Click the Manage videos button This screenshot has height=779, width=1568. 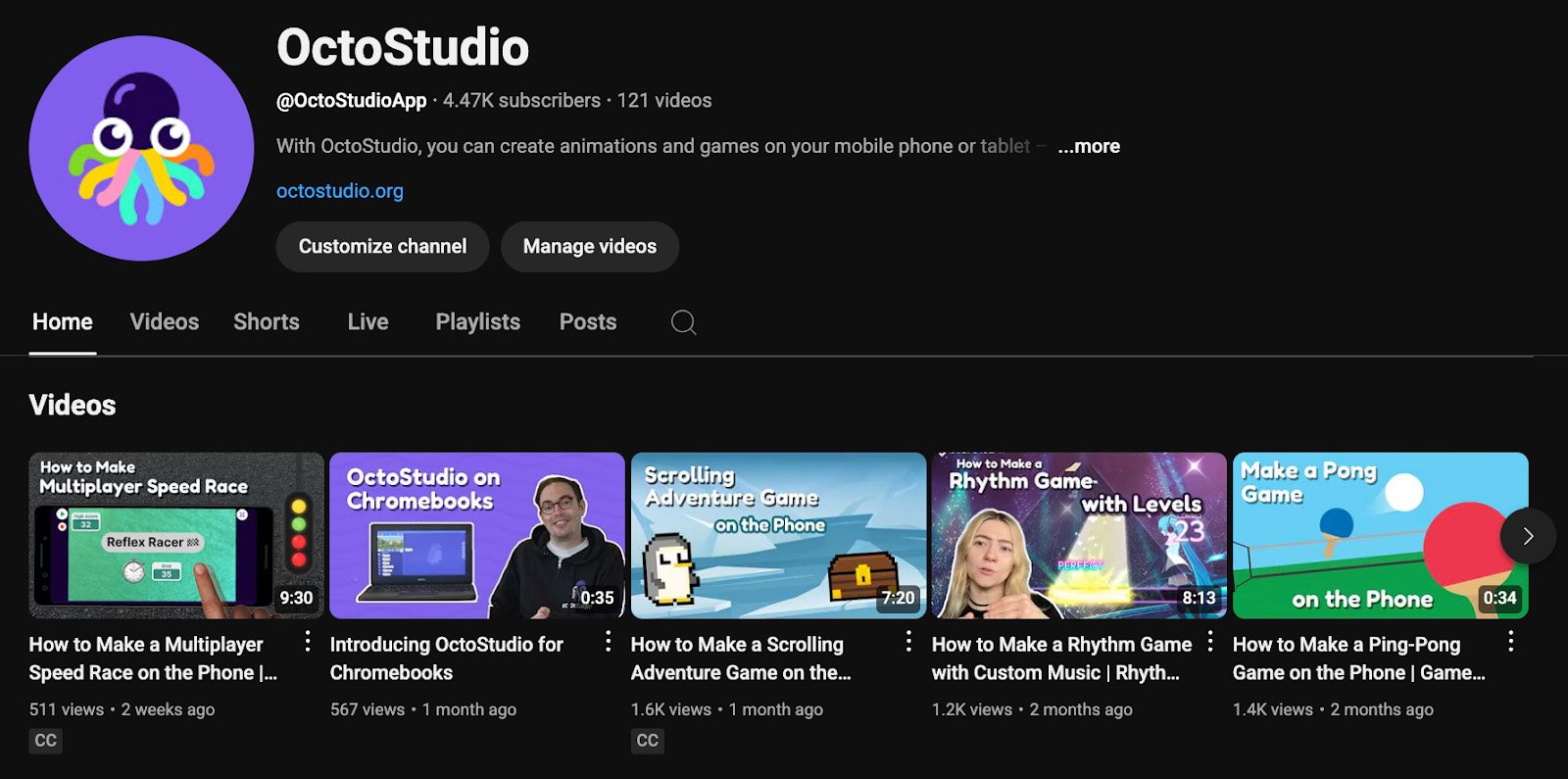point(589,247)
